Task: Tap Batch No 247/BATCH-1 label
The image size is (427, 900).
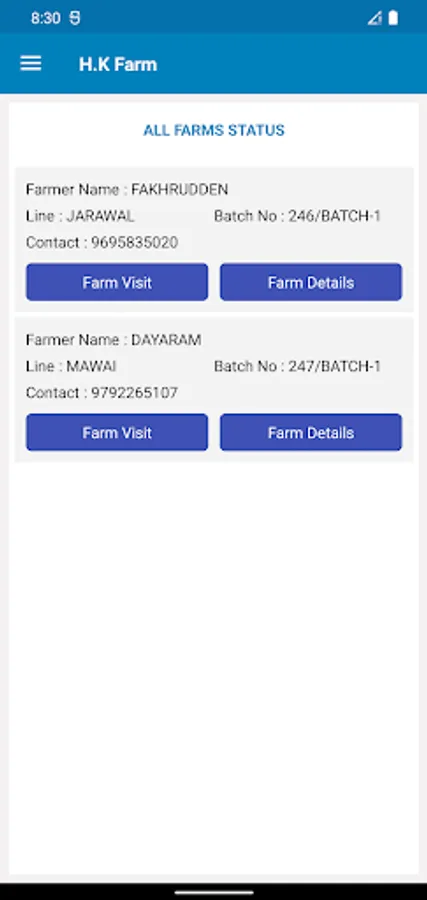Action: coord(297,366)
